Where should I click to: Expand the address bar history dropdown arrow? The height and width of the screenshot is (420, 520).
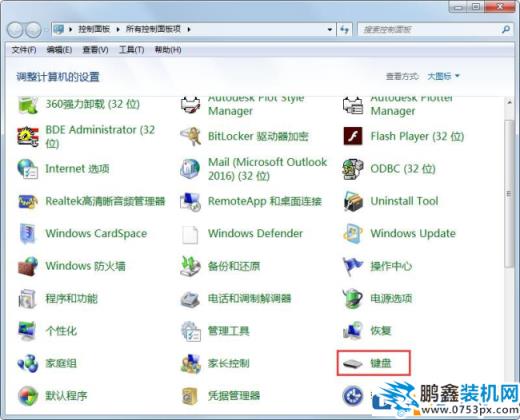click(329, 30)
